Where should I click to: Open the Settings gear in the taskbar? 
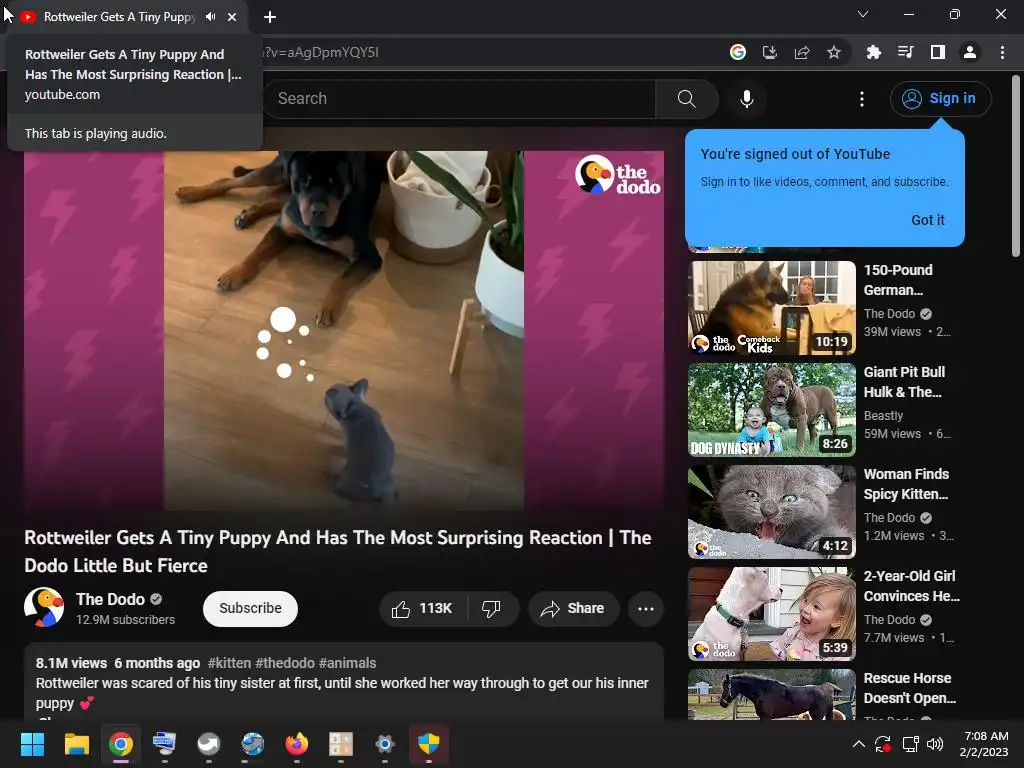pos(385,744)
